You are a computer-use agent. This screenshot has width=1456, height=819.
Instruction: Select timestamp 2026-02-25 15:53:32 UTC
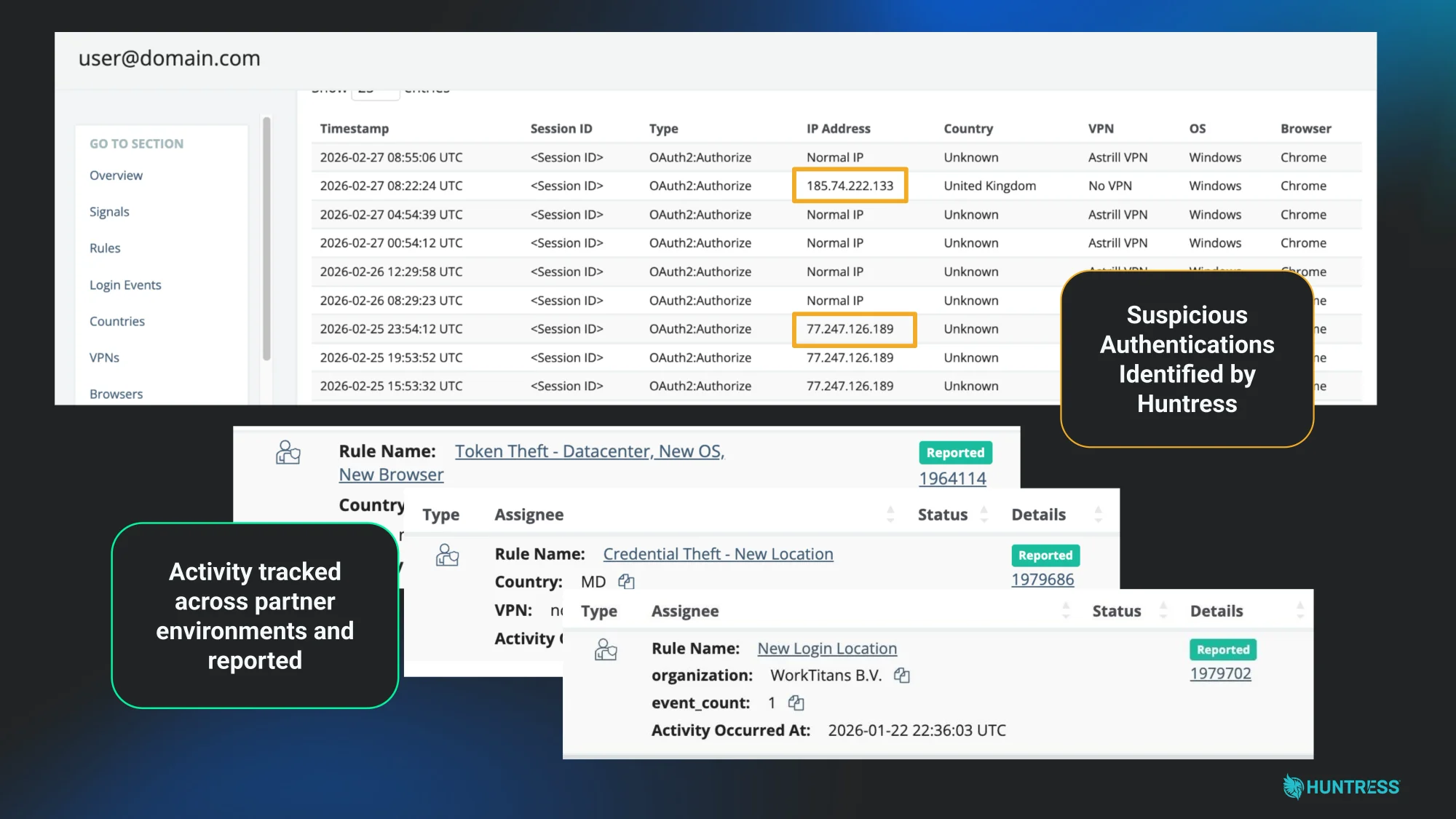pos(391,386)
